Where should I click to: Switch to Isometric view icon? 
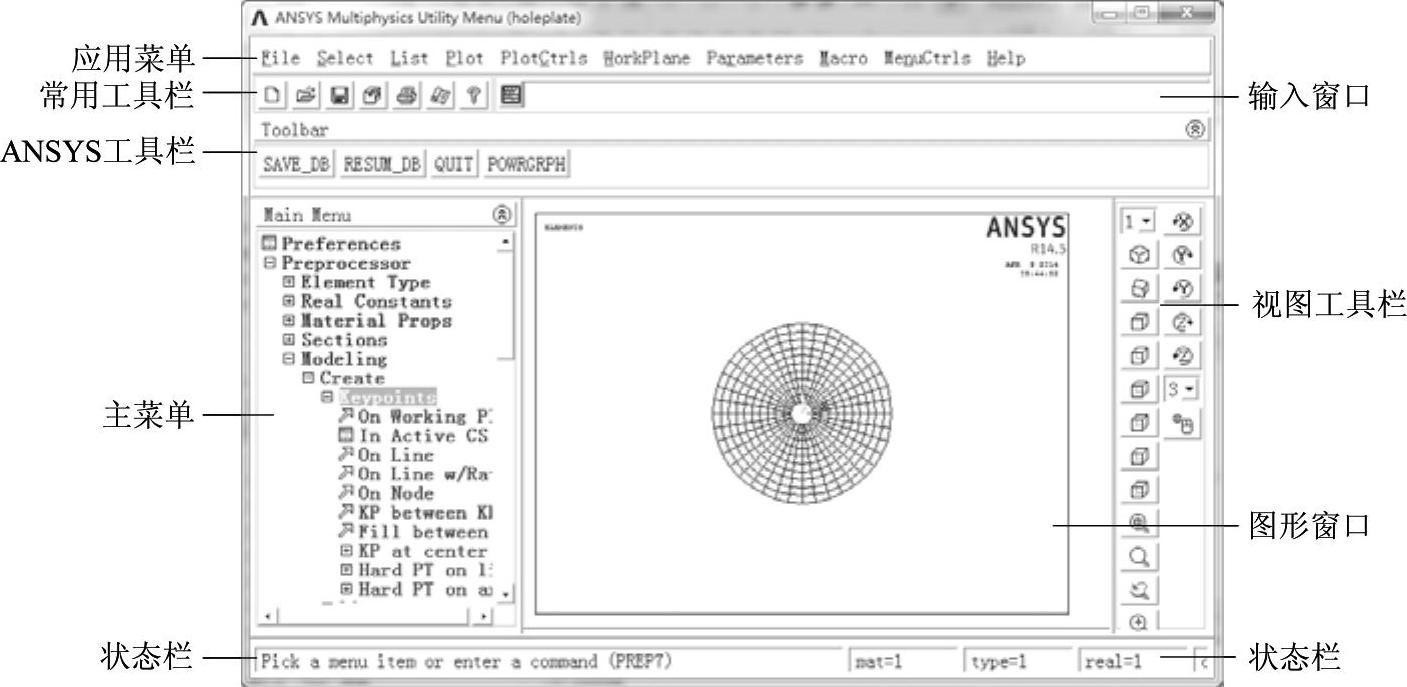[x=1139, y=255]
